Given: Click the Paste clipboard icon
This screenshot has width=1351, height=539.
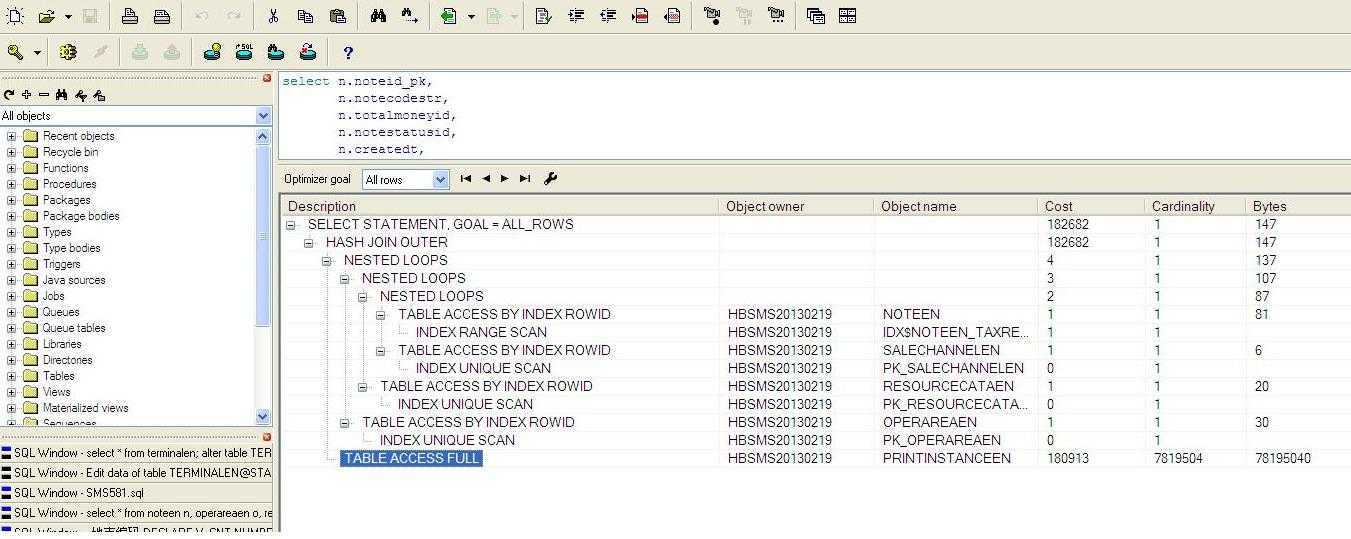Looking at the screenshot, I should 337,16.
